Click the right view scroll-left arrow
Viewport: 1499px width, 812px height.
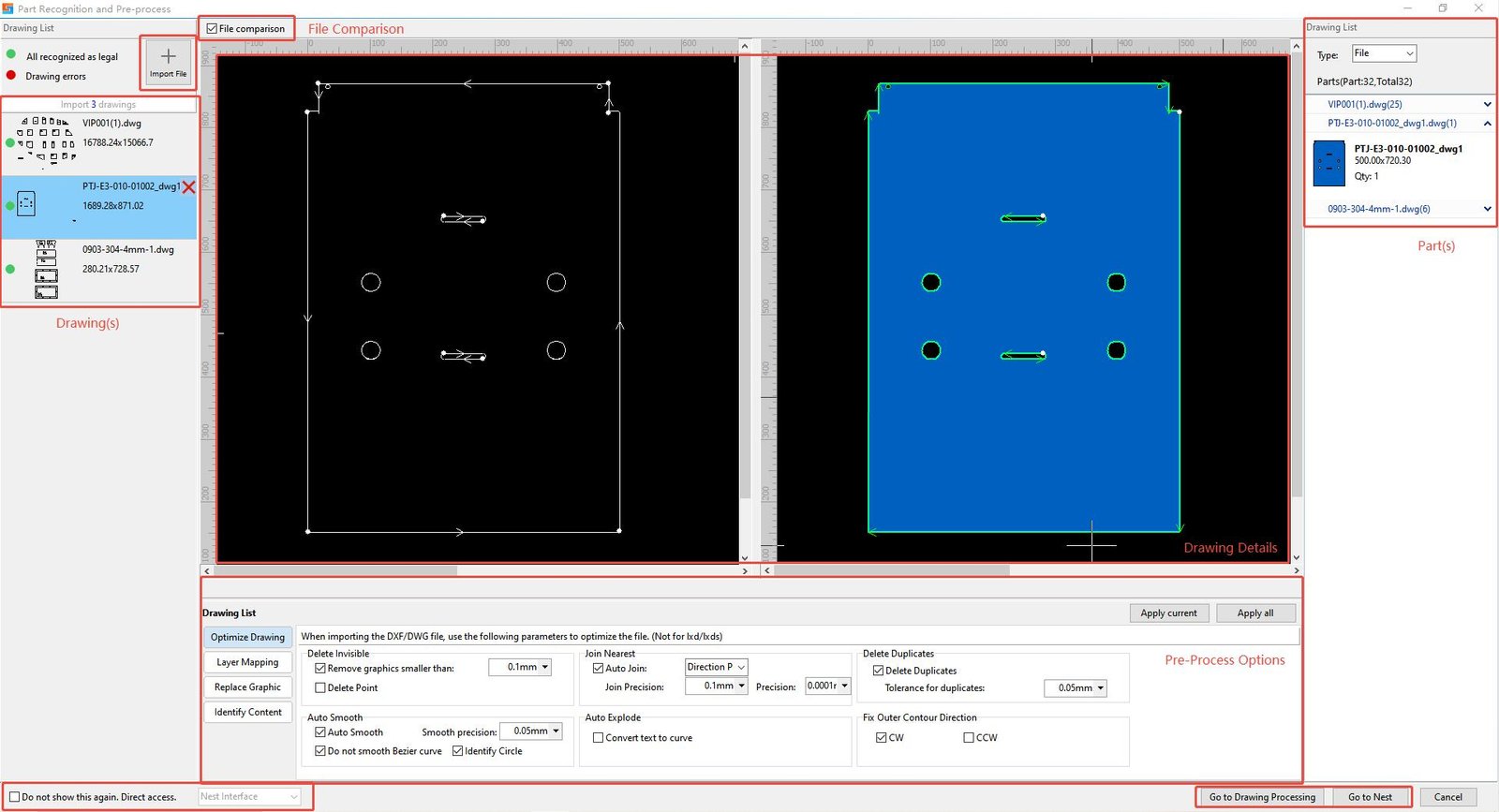[767, 570]
